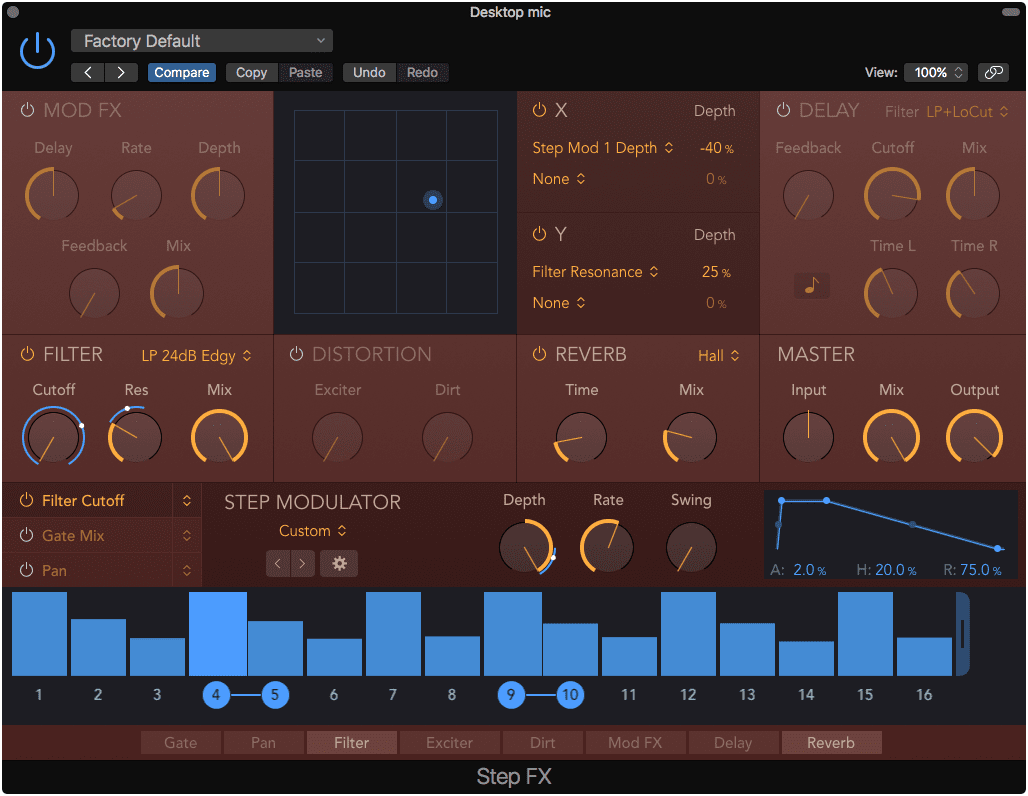
Task: Click the main plugin bypass power icon
Action: pyautogui.click(x=36, y=50)
